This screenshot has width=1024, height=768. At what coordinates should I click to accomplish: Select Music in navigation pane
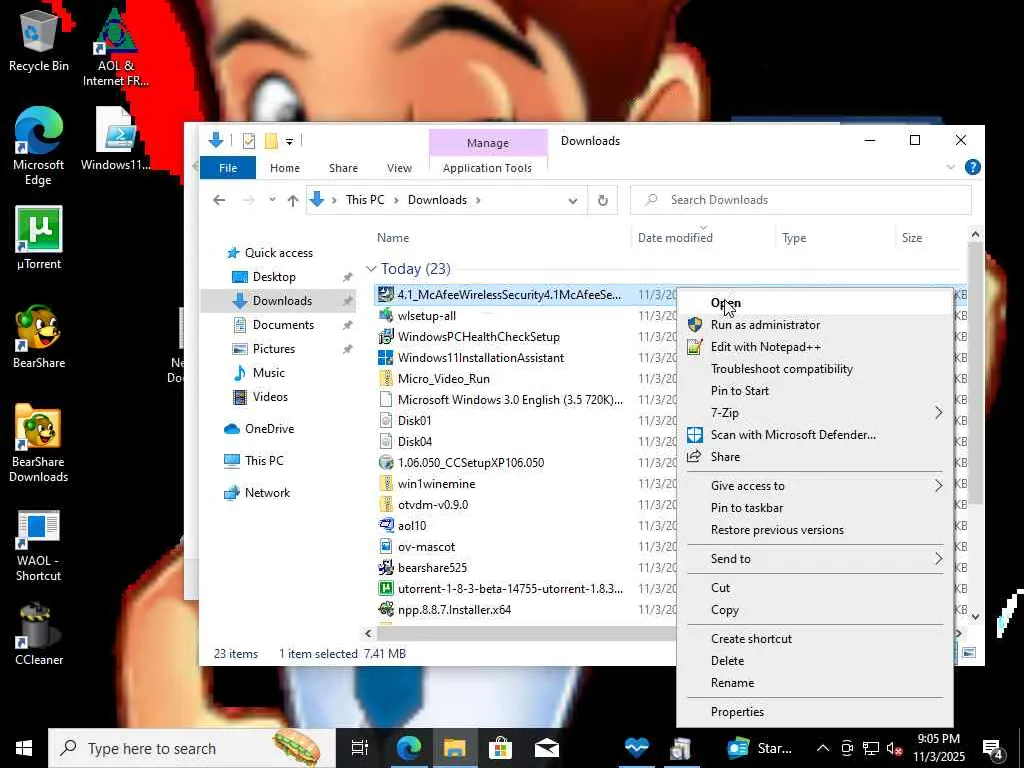click(x=259, y=373)
